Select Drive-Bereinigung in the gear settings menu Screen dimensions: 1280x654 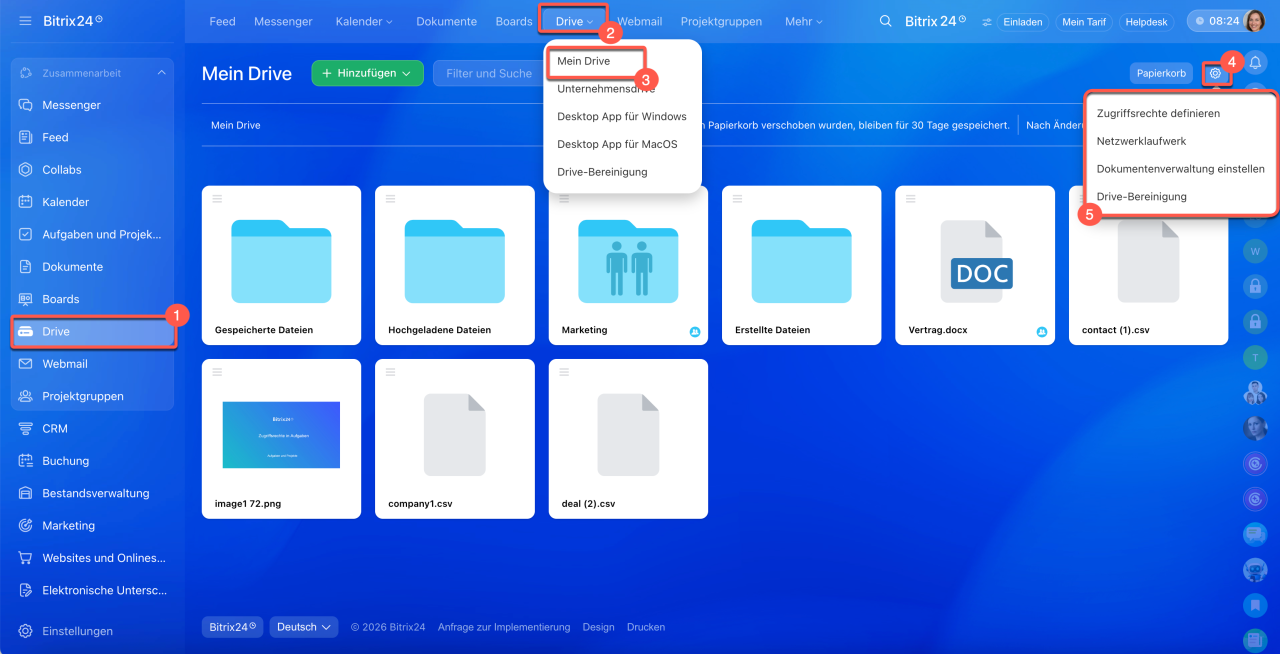click(1141, 197)
